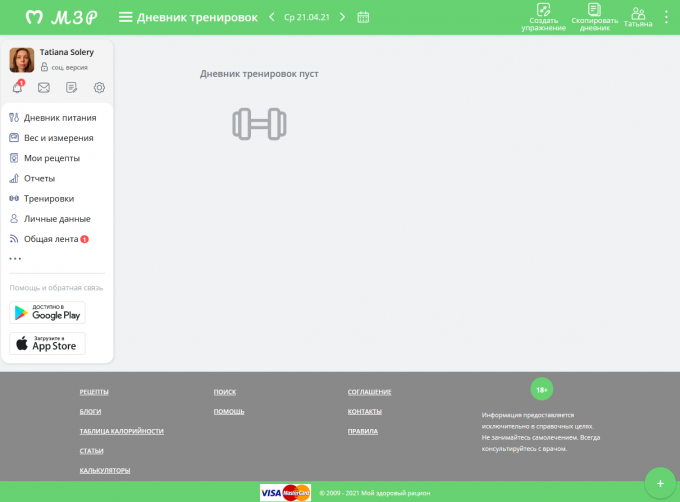Open Вес и измерения in sidebar
Image resolution: width=680 pixels, height=502 pixels.
(58, 138)
